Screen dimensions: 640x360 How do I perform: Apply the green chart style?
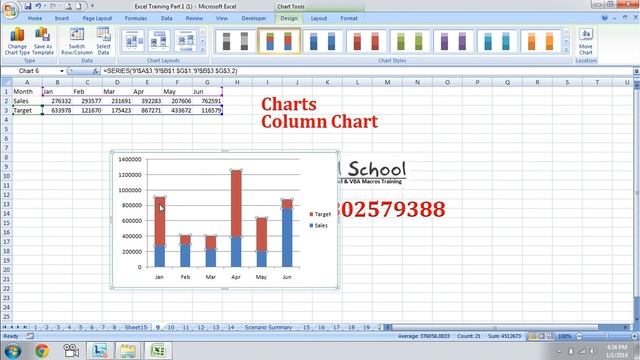point(410,41)
